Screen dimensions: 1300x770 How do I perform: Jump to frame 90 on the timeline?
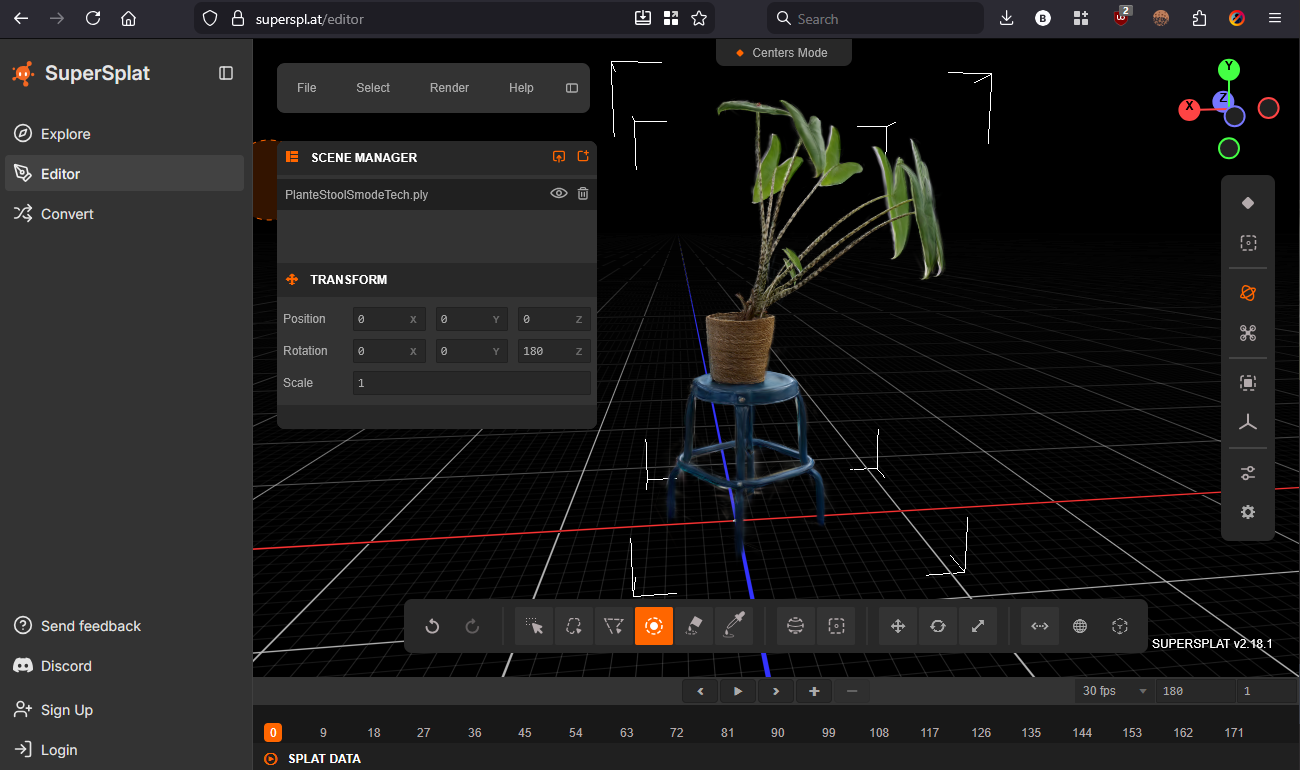coord(778,733)
